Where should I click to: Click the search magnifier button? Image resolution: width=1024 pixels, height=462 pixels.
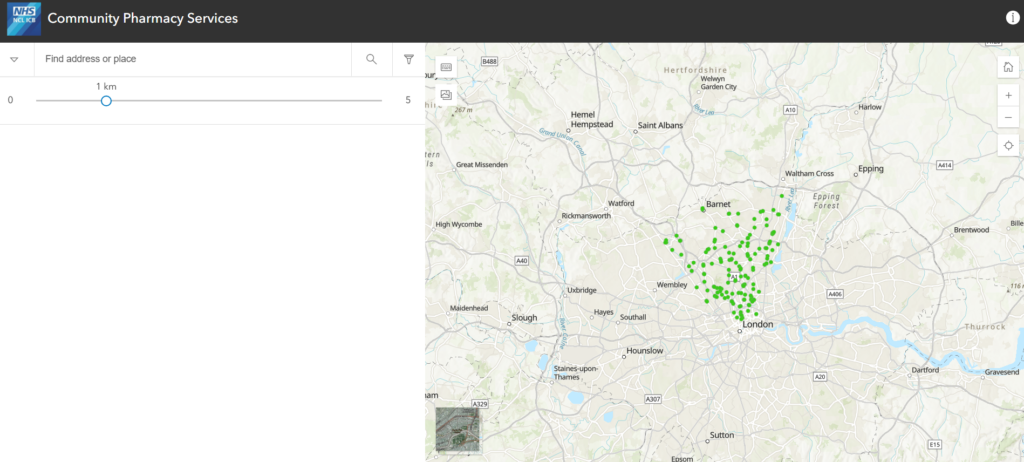[372, 59]
